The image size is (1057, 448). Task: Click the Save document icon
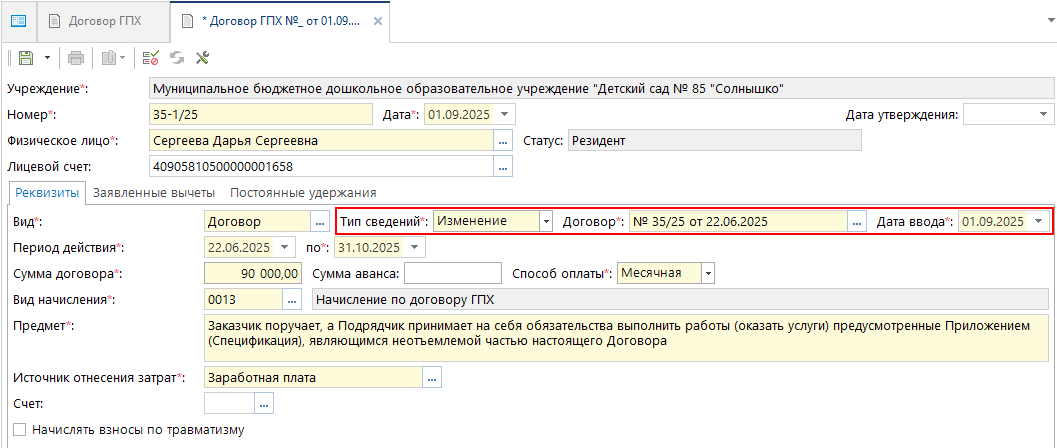click(26, 58)
